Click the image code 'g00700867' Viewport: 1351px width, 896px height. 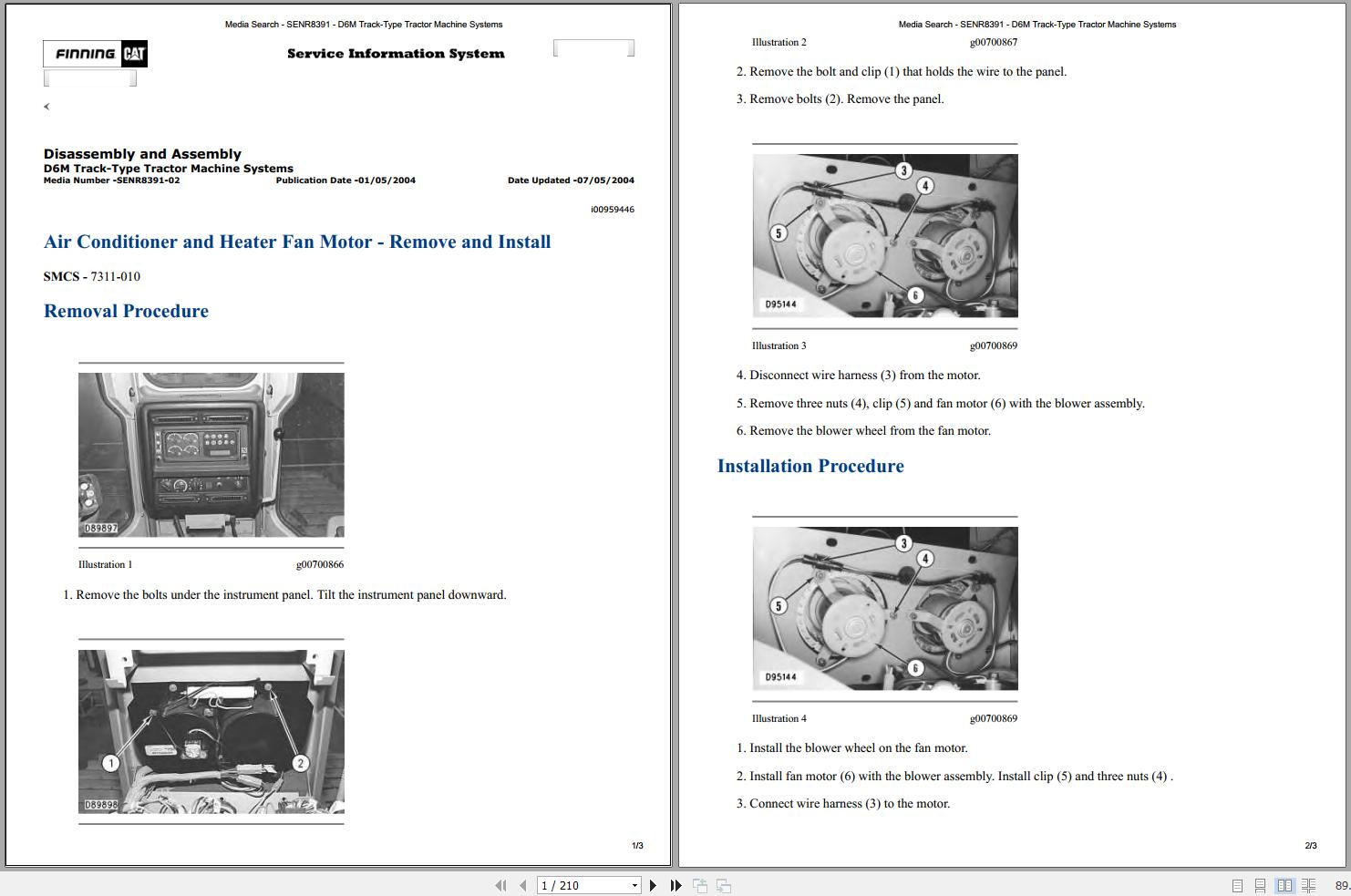coord(994,42)
